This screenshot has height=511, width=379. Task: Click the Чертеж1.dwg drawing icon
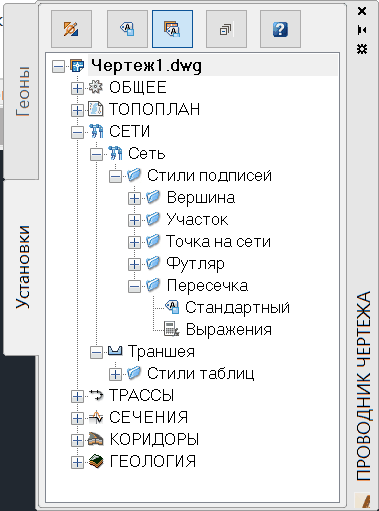[77, 66]
